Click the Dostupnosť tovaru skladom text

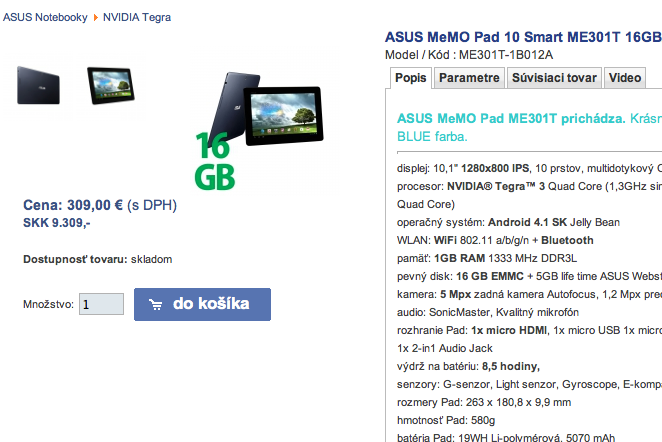pyautogui.click(x=98, y=259)
